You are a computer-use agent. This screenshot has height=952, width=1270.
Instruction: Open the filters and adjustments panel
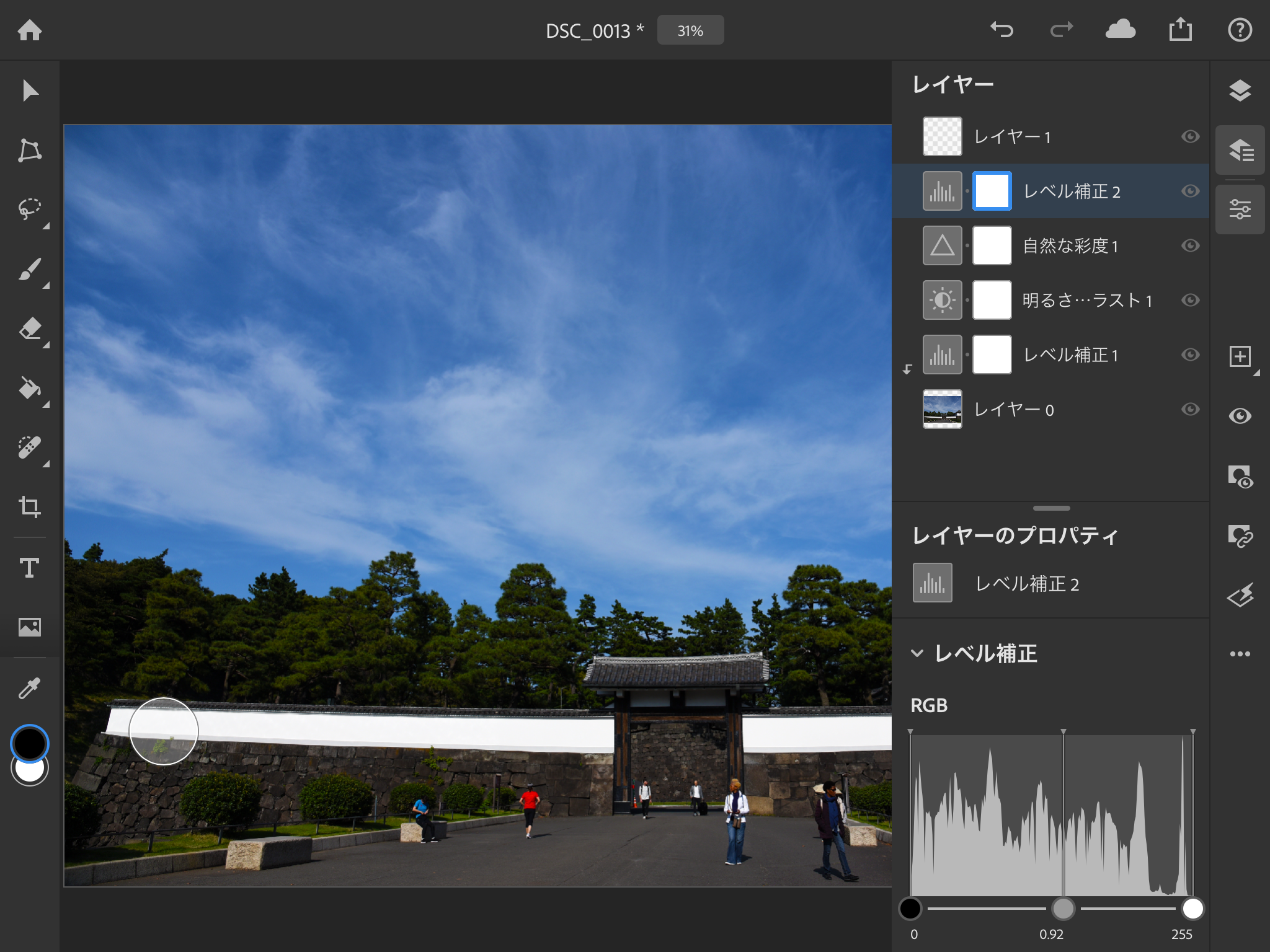[x=1240, y=209]
